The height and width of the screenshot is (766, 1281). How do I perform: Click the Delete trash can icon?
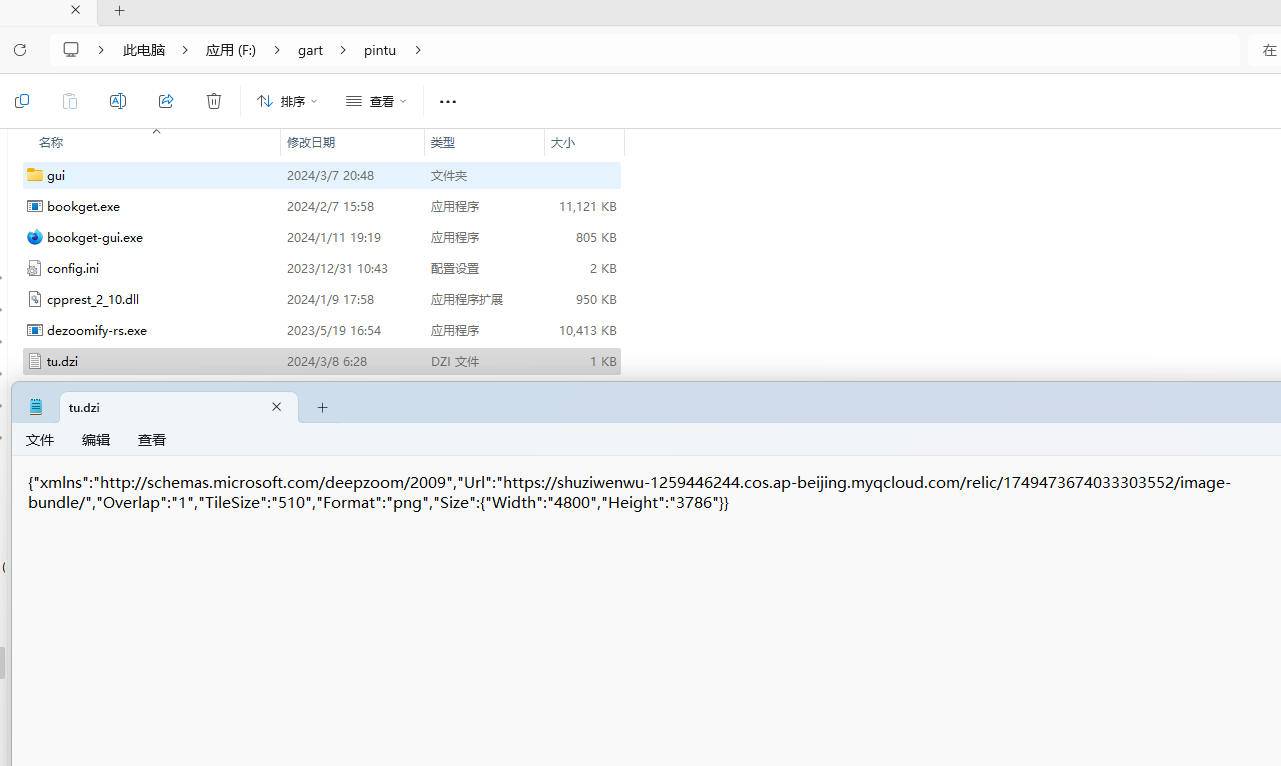(214, 101)
